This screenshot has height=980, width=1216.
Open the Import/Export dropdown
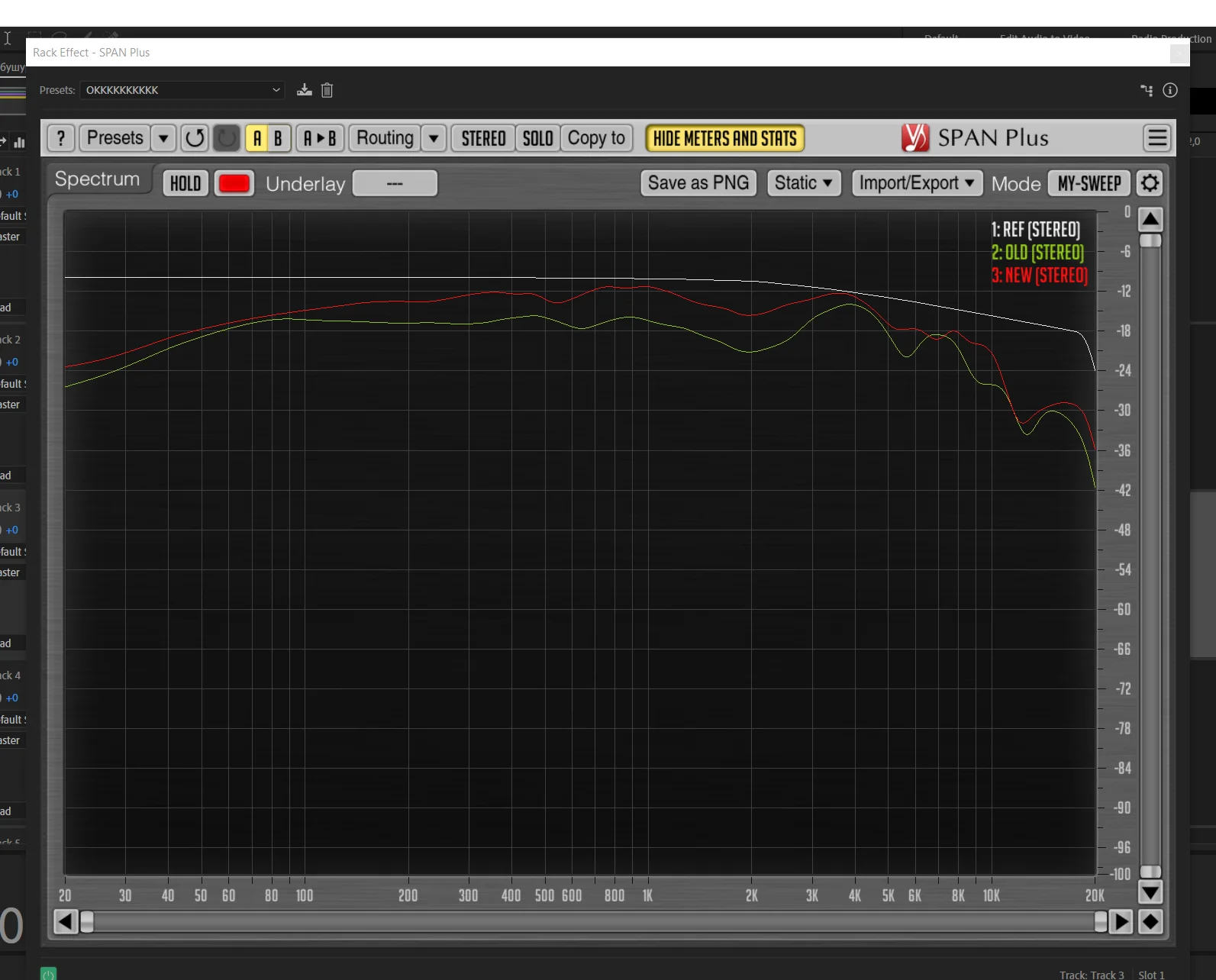[917, 183]
